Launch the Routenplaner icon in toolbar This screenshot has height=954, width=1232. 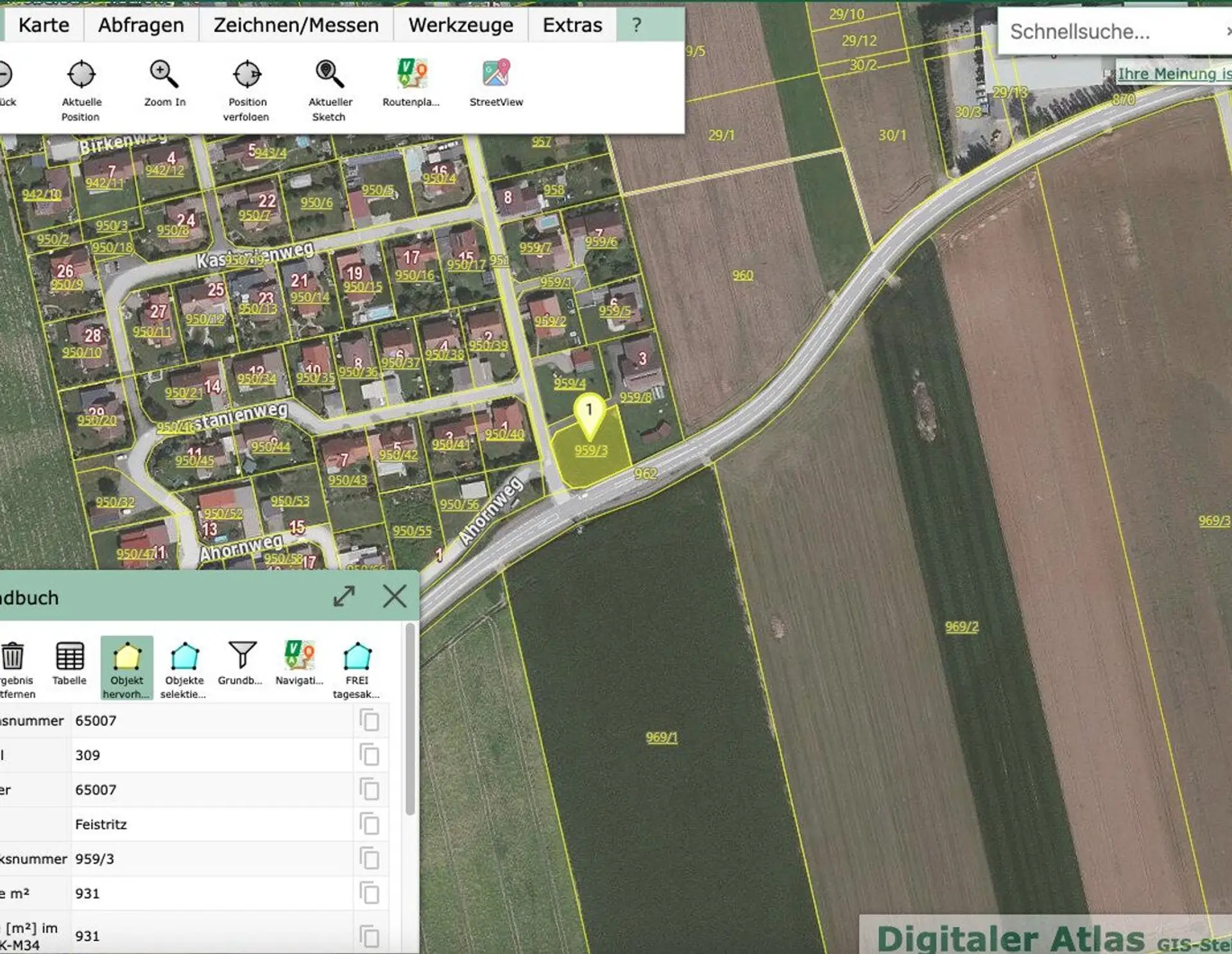tap(412, 73)
